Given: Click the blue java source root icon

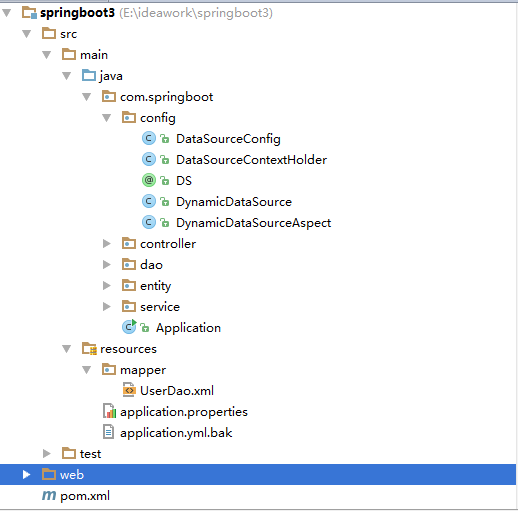Looking at the screenshot, I should pos(89,75).
